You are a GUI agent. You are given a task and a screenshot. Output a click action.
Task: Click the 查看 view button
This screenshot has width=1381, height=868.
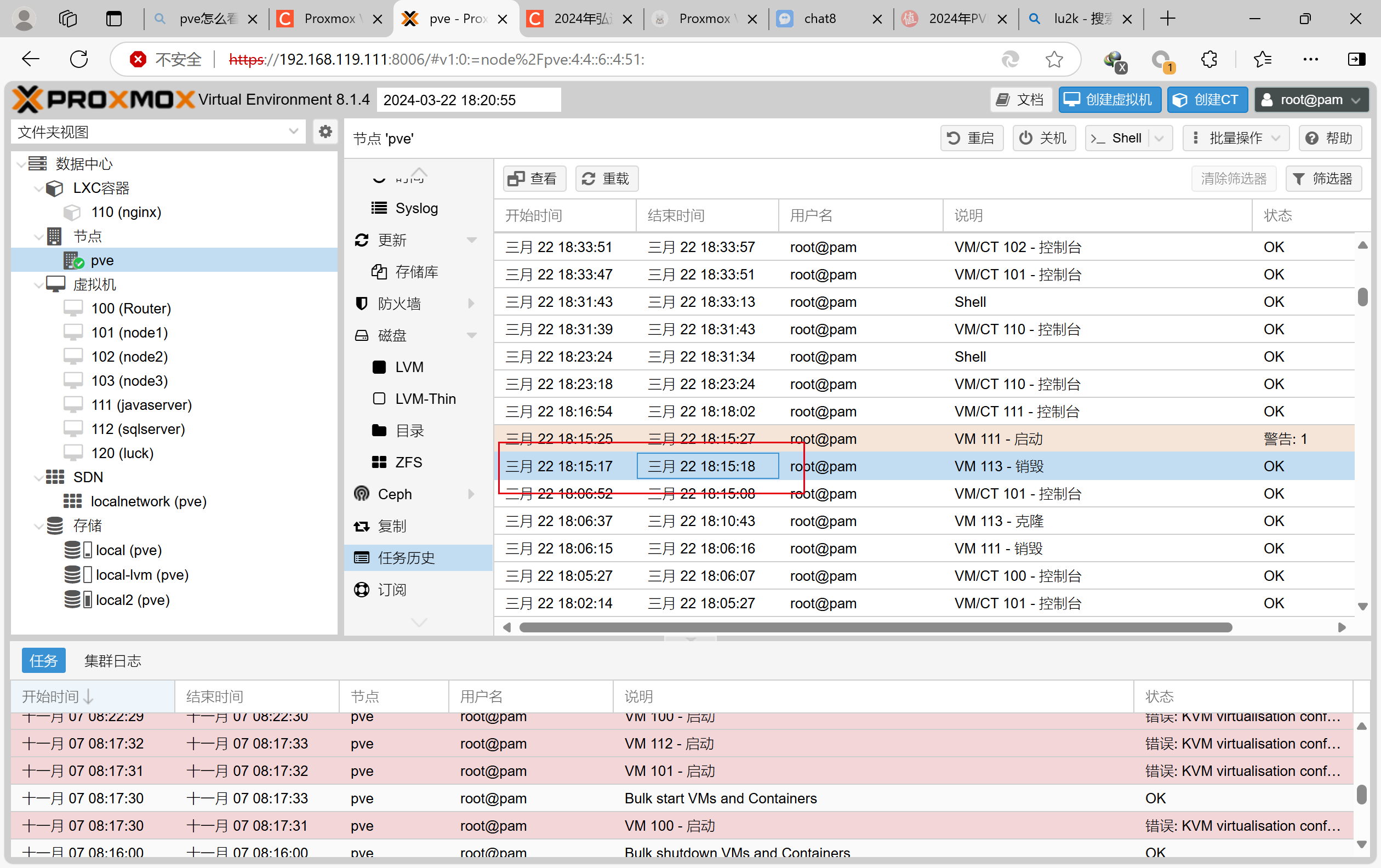click(x=534, y=179)
